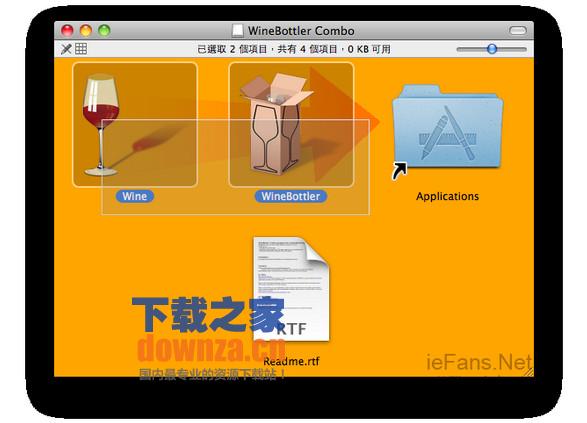Click the toolbar toggle pill button

tap(518, 30)
